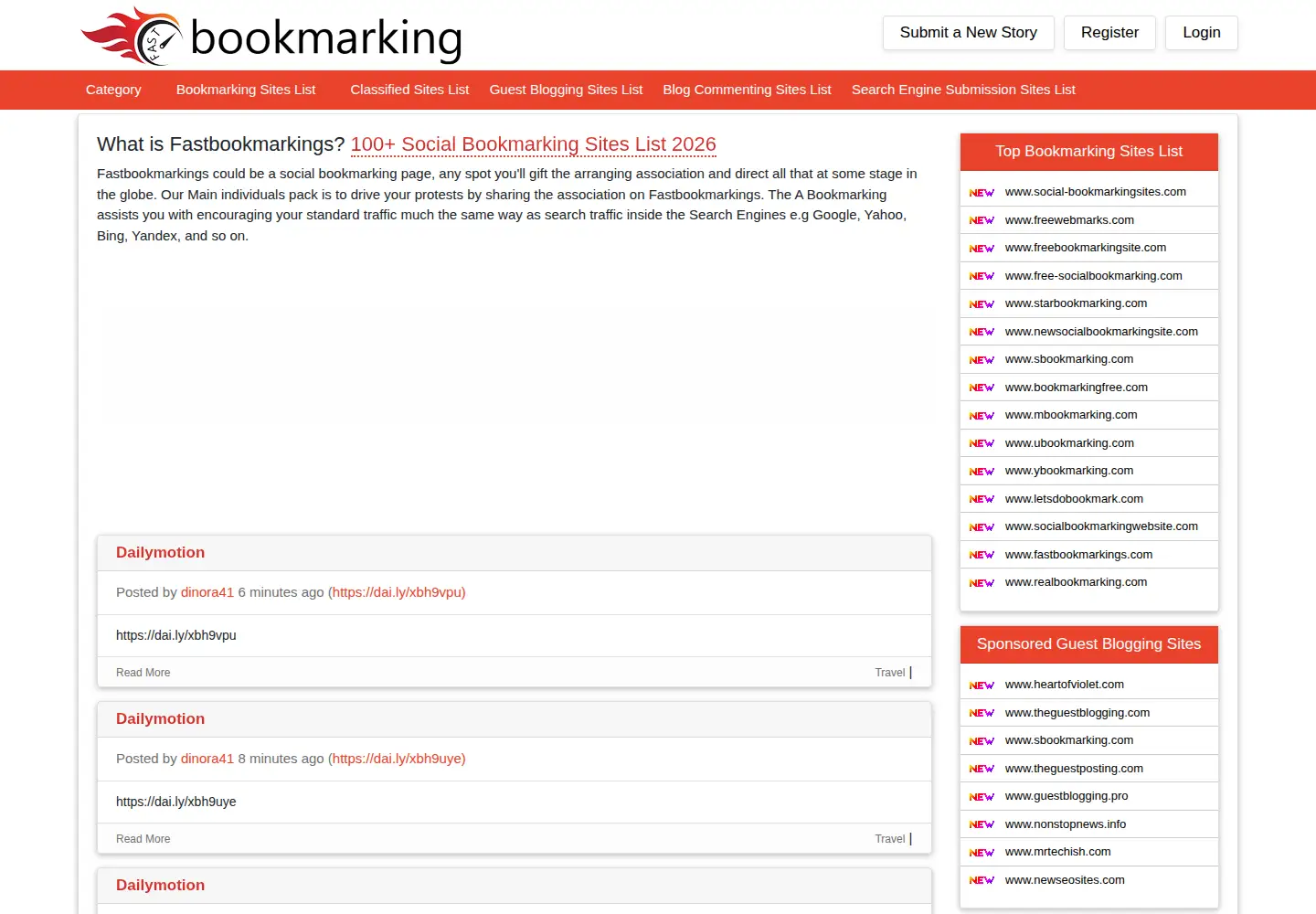Open Bookmarking Sites List menu item
1316x914 pixels.
click(246, 90)
